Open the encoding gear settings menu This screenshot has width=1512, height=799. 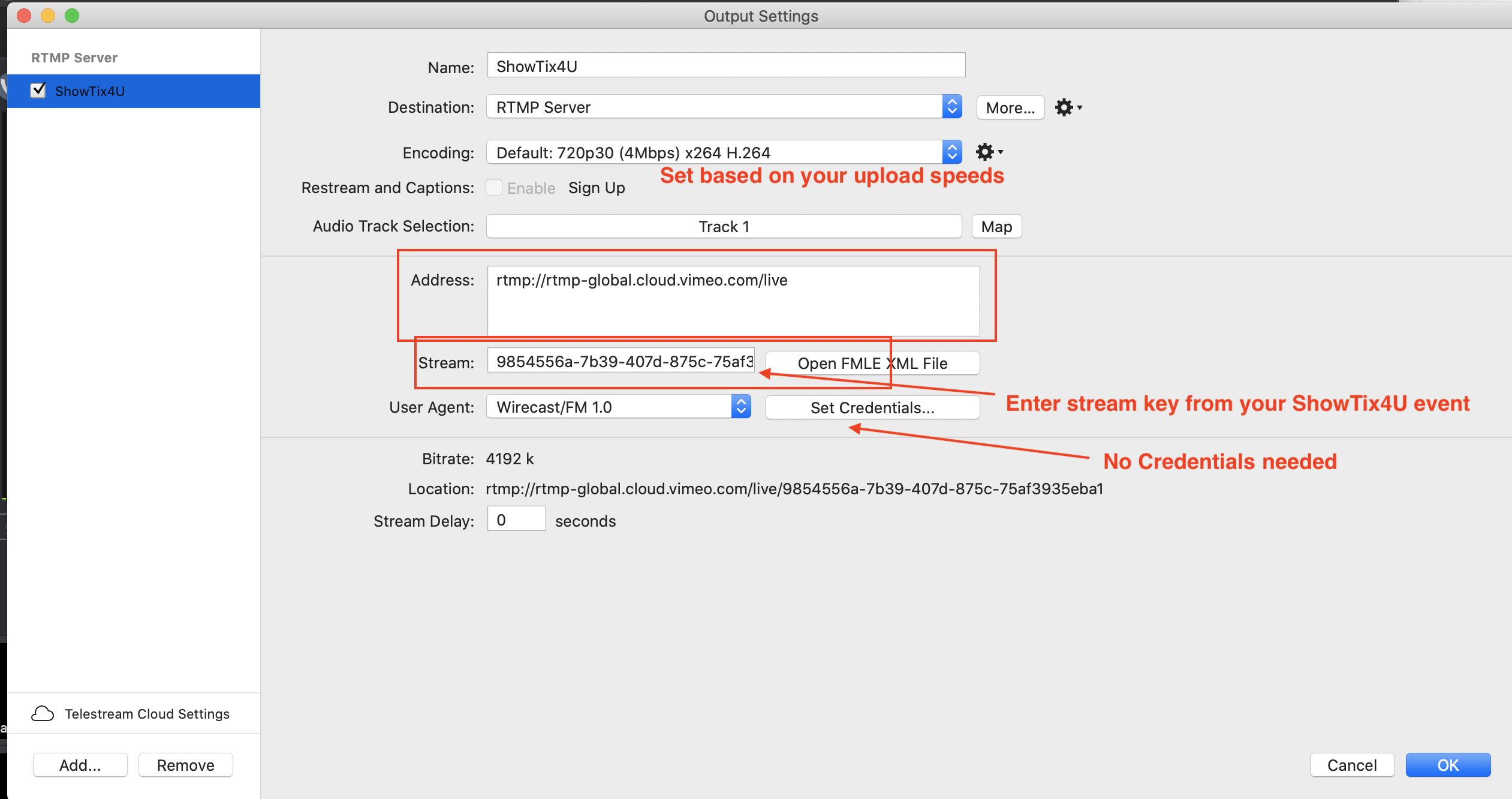(x=989, y=152)
